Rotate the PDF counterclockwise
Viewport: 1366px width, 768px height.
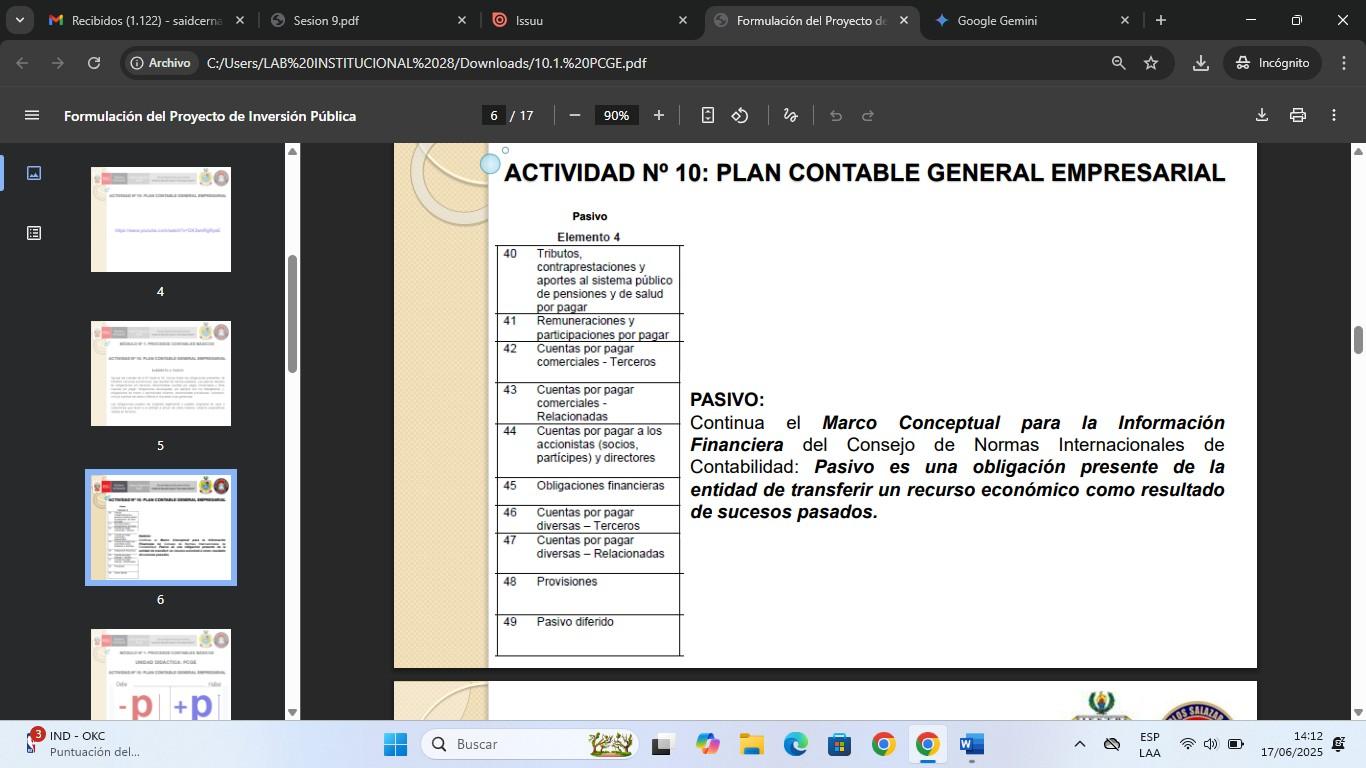pos(740,116)
